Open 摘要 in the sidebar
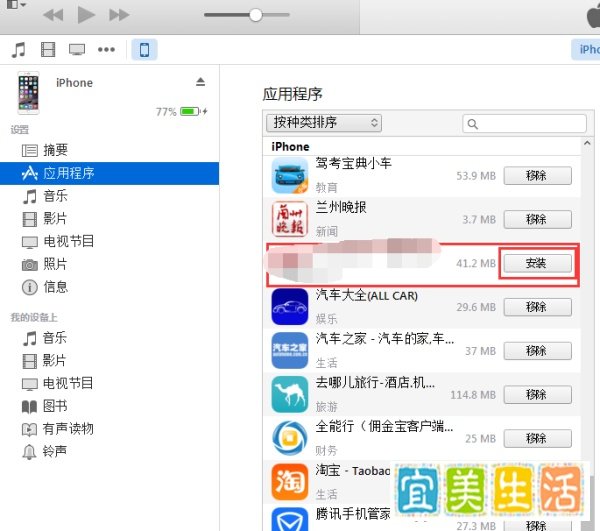 coord(109,150)
